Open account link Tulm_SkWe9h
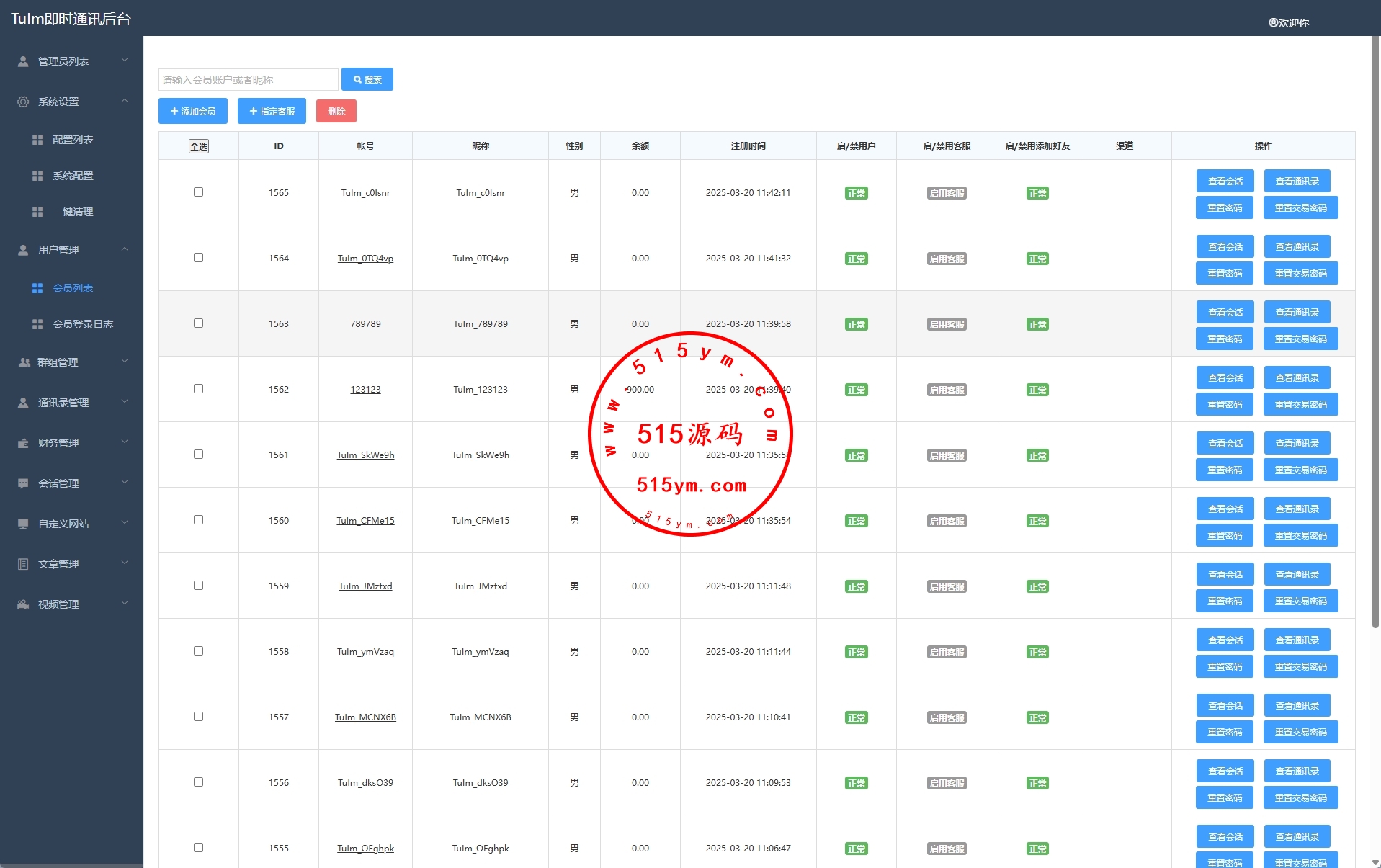1381x868 pixels. [365, 455]
